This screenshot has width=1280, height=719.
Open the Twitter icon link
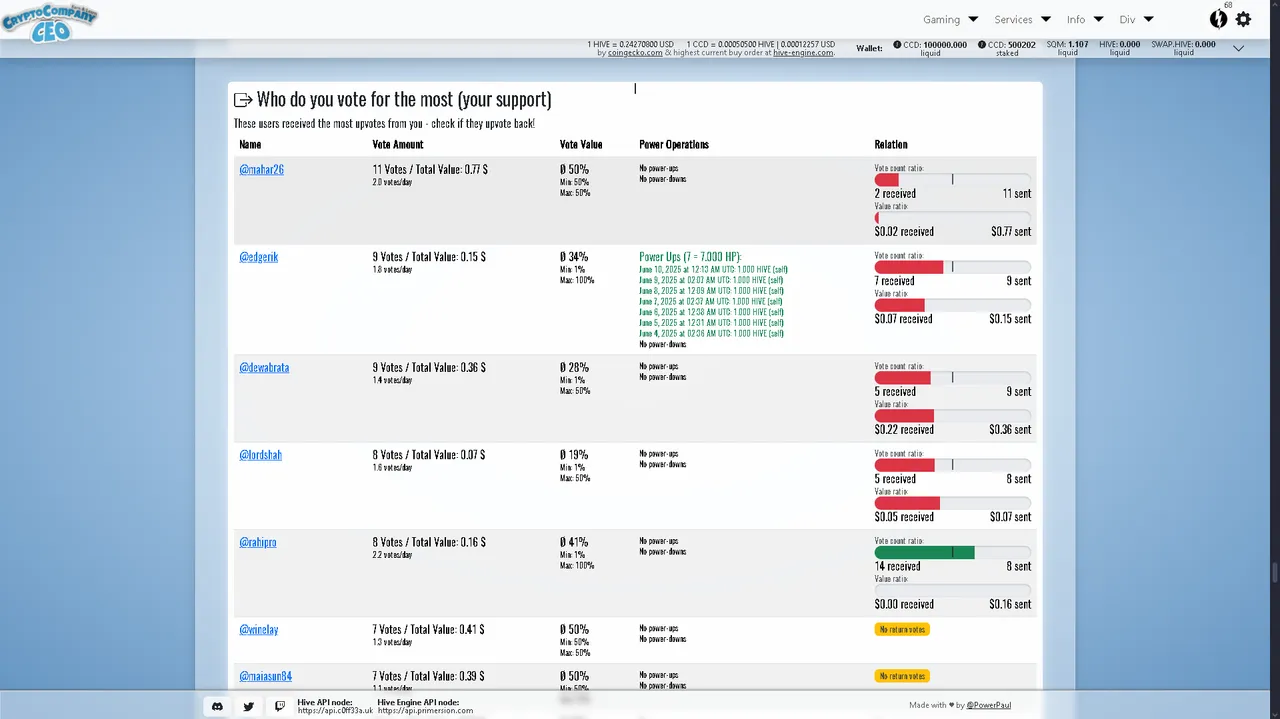[249, 706]
